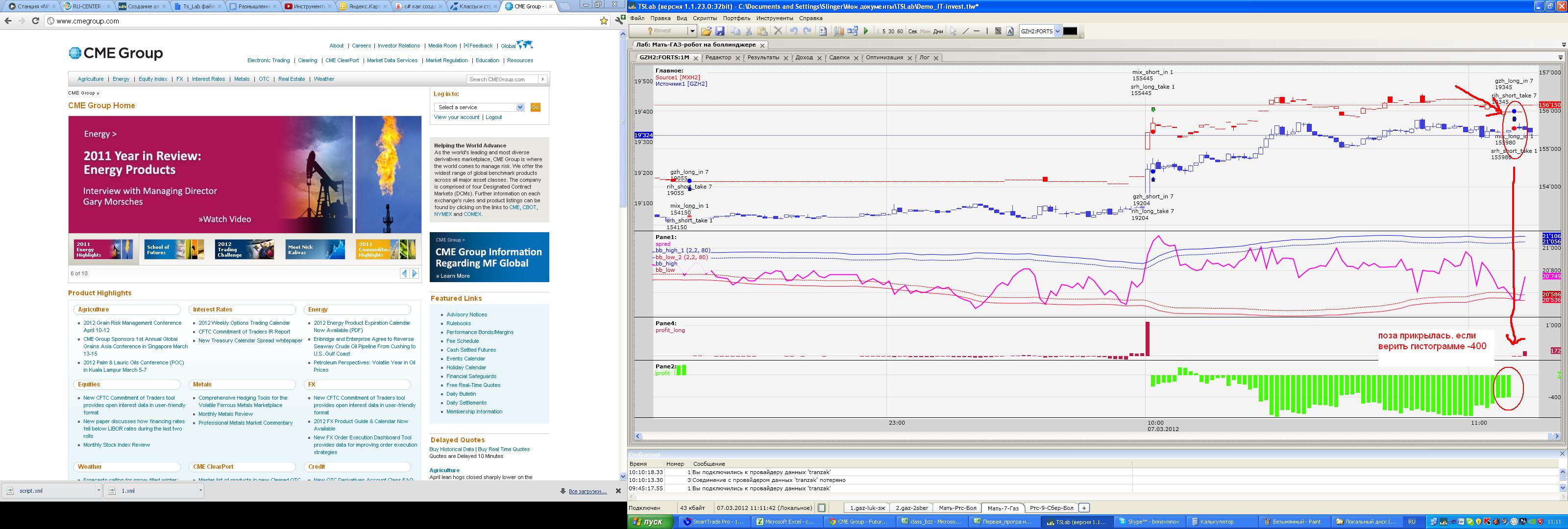
Task: Switch to the 'Сделки' tab
Action: pyautogui.click(x=839, y=57)
